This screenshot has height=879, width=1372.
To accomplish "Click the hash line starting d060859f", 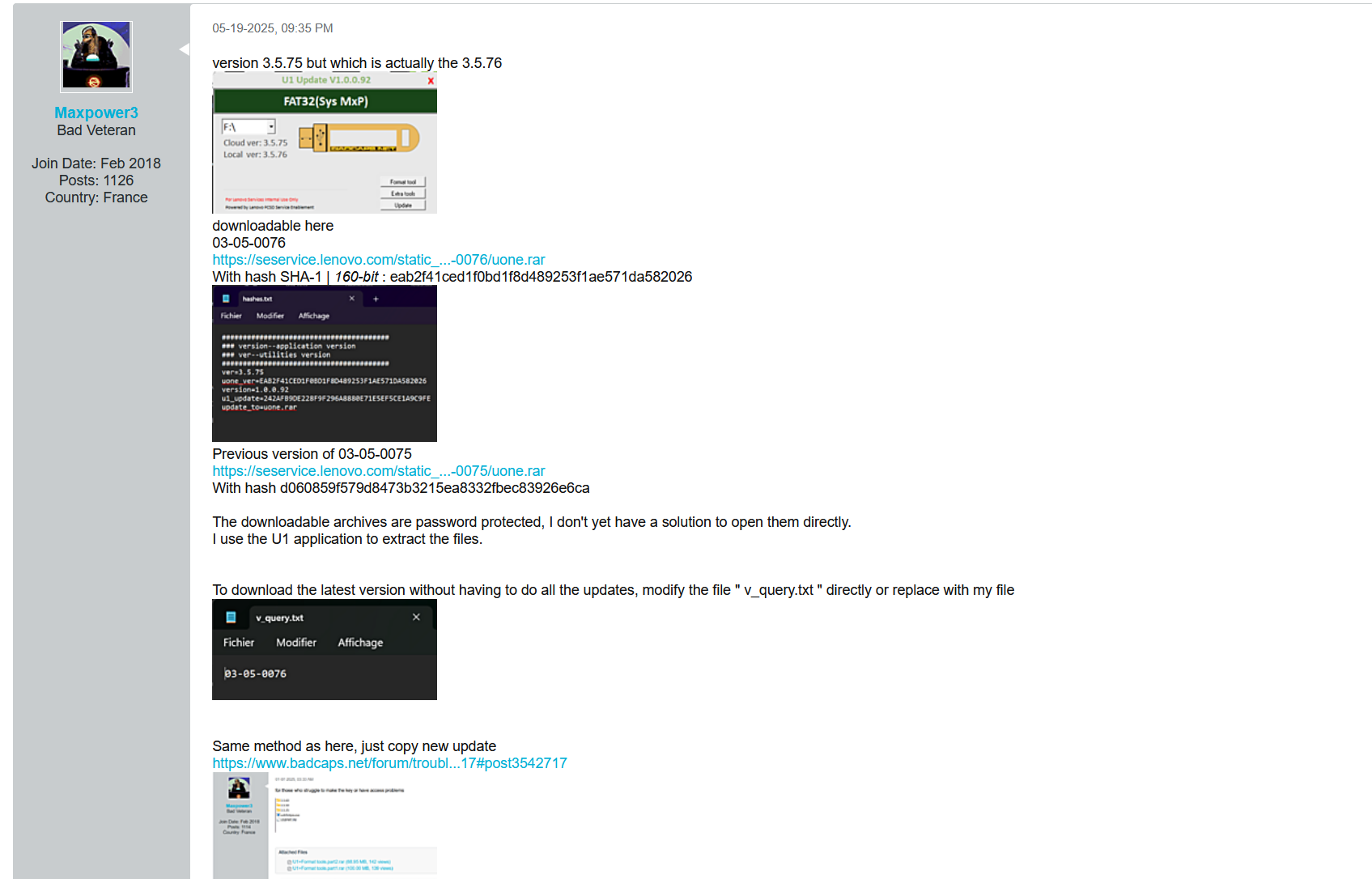I will [x=401, y=488].
